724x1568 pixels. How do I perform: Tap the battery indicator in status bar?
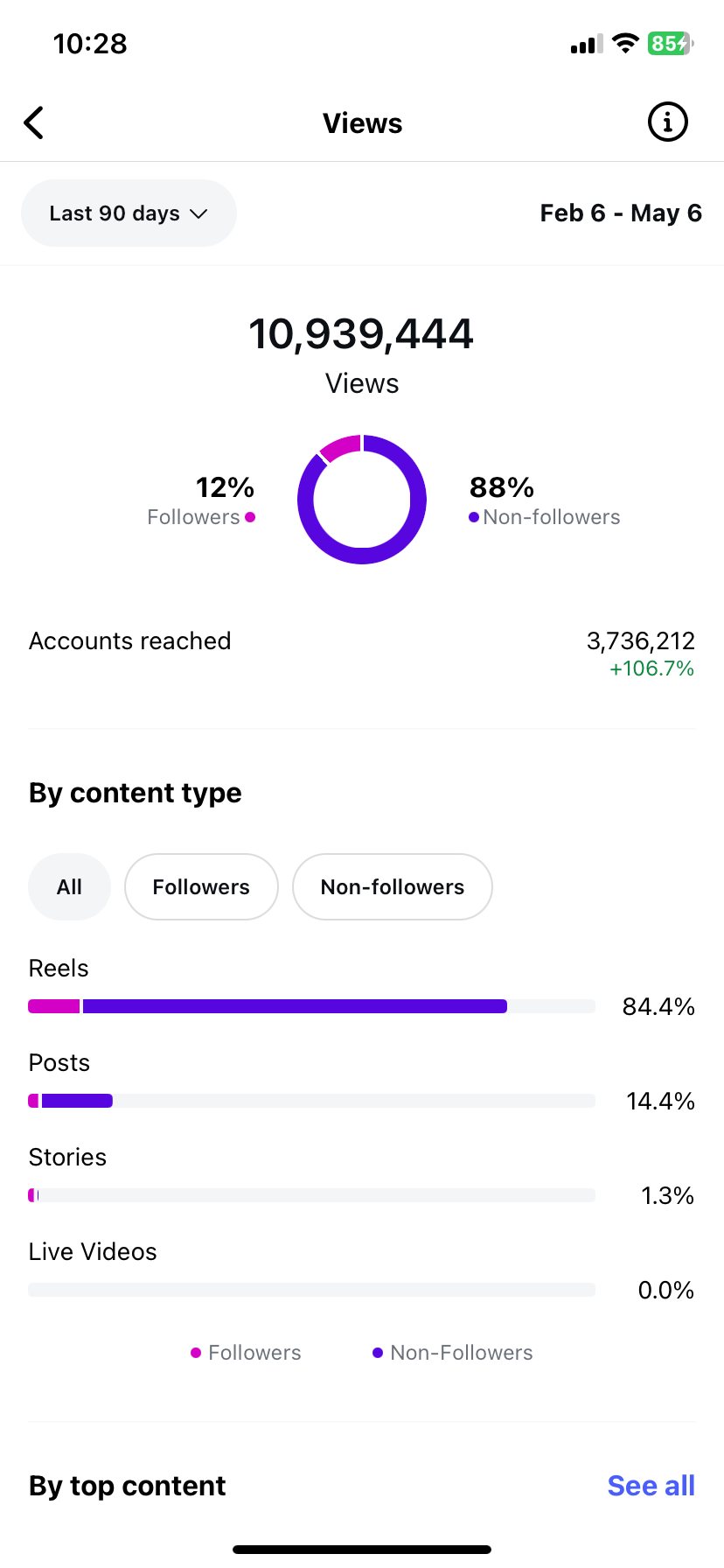671,43
